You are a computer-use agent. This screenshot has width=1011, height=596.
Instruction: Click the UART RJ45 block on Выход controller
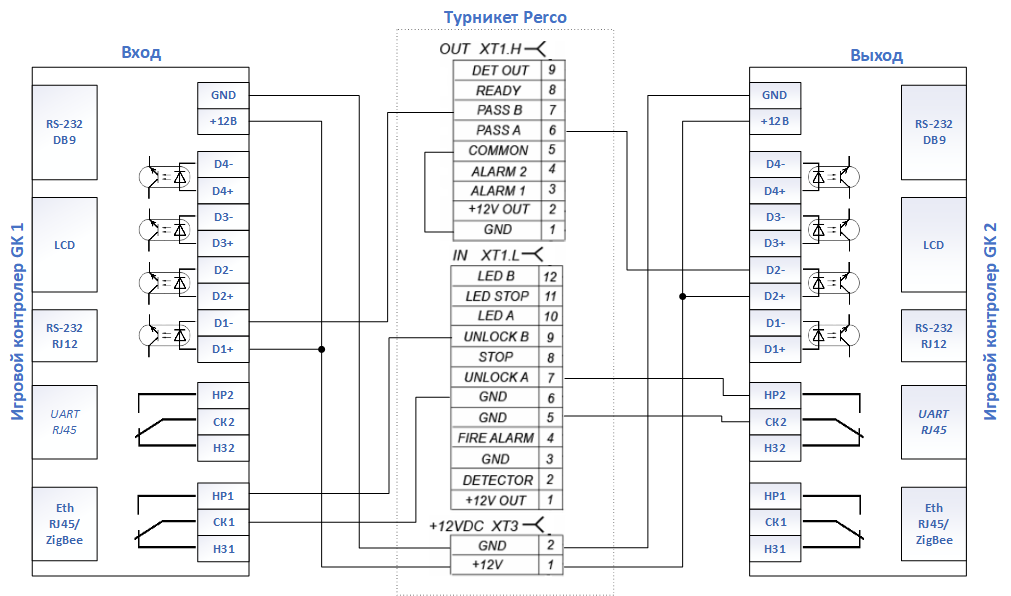934,422
